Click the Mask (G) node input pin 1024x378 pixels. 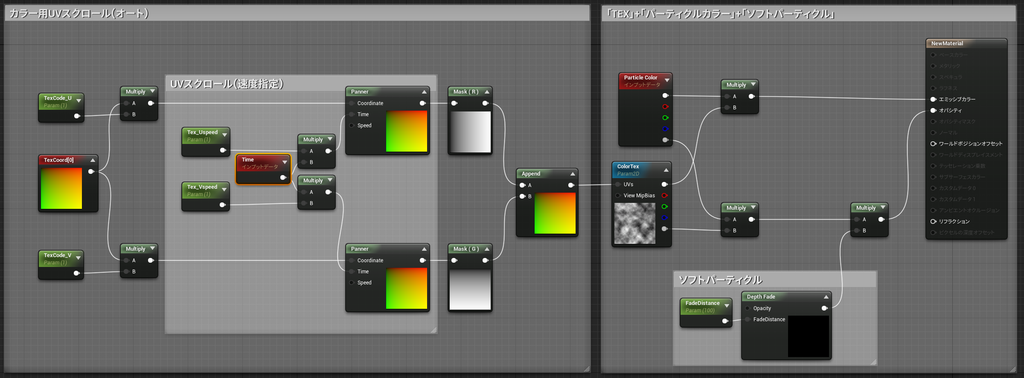click(455, 260)
